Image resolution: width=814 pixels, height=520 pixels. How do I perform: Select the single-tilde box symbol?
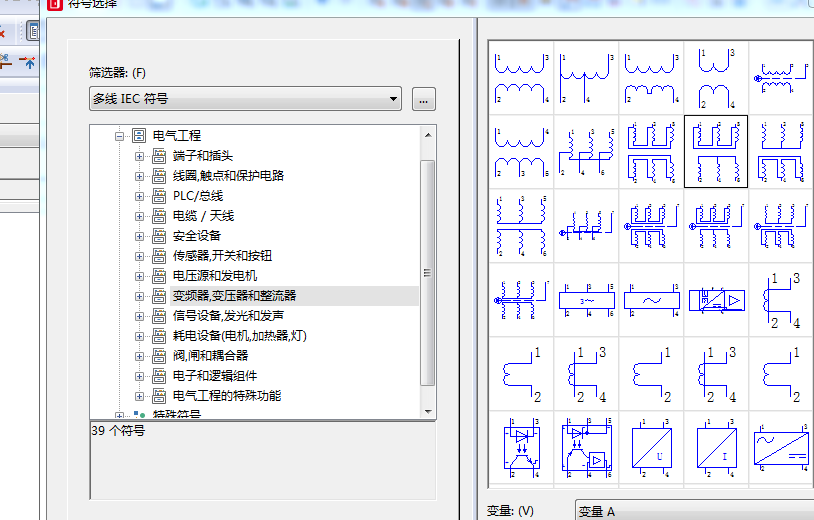point(653,301)
